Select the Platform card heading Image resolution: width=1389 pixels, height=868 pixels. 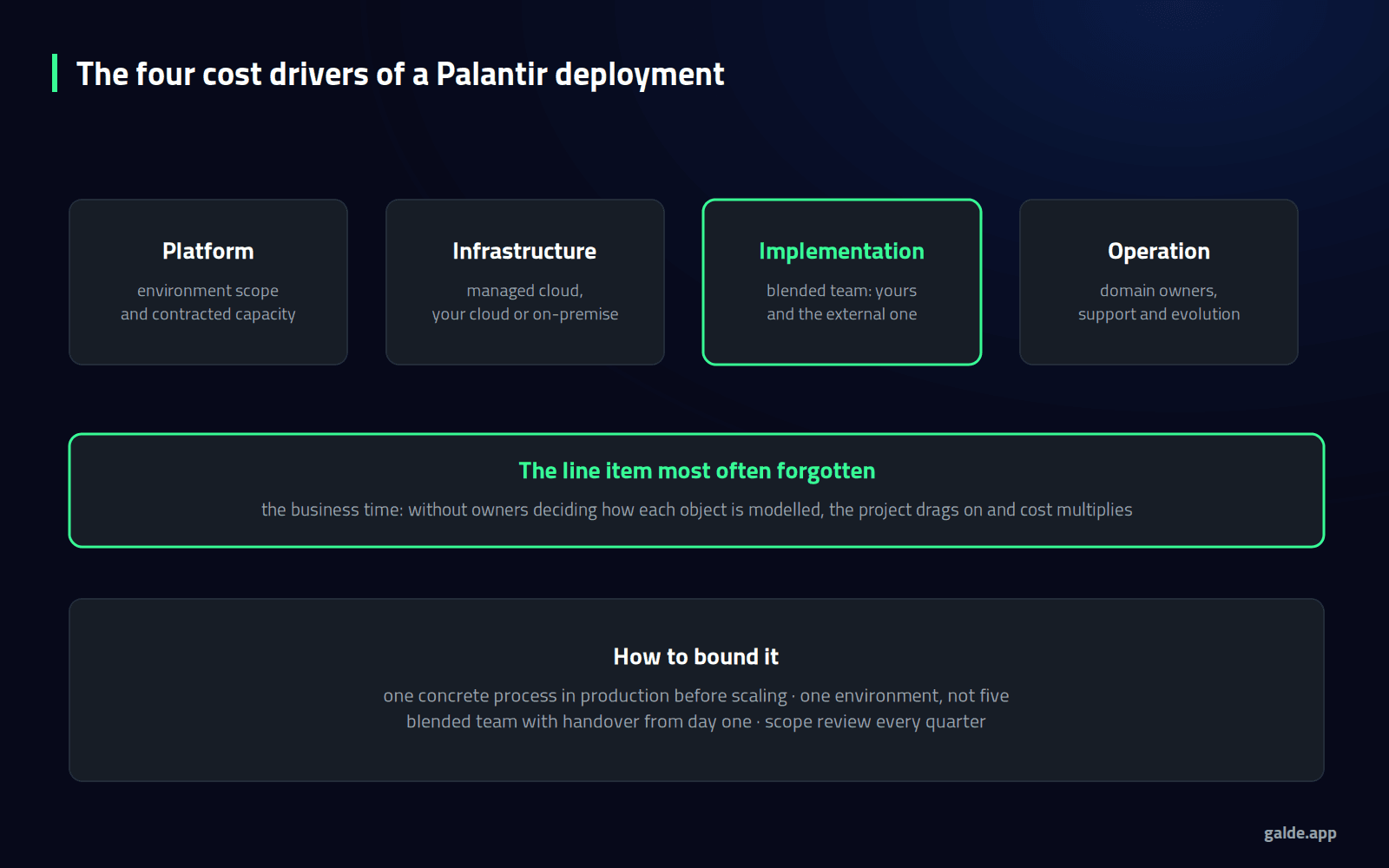[x=208, y=251]
